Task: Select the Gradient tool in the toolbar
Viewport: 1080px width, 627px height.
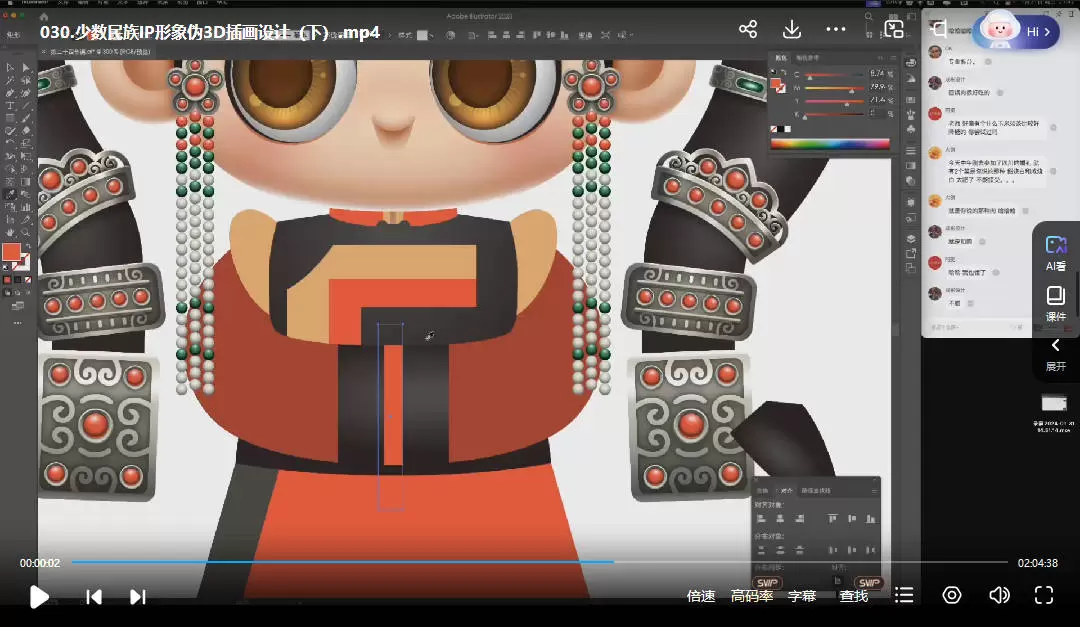Action: pyautogui.click(x=26, y=181)
